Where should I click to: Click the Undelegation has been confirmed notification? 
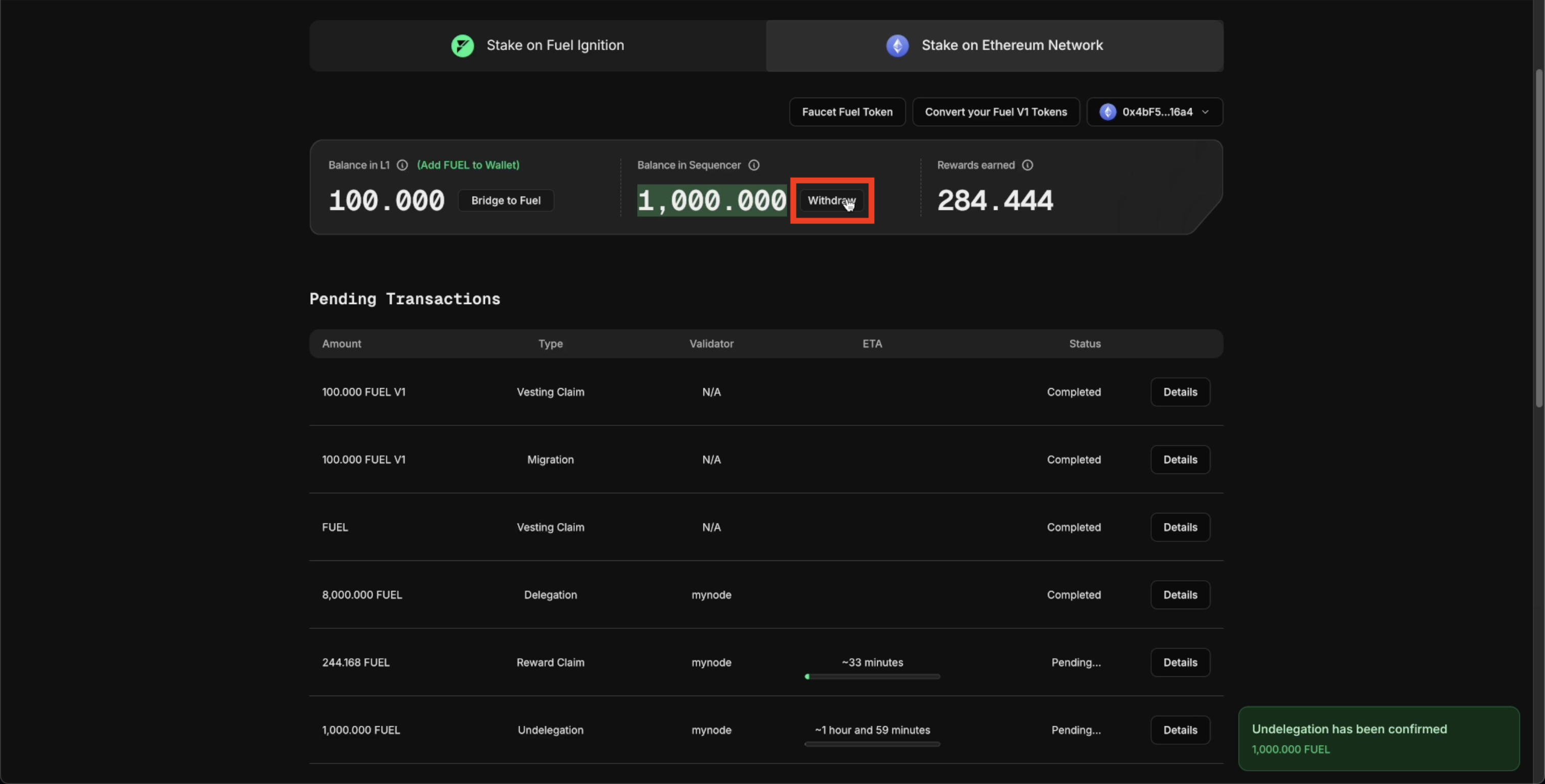[x=1378, y=739]
